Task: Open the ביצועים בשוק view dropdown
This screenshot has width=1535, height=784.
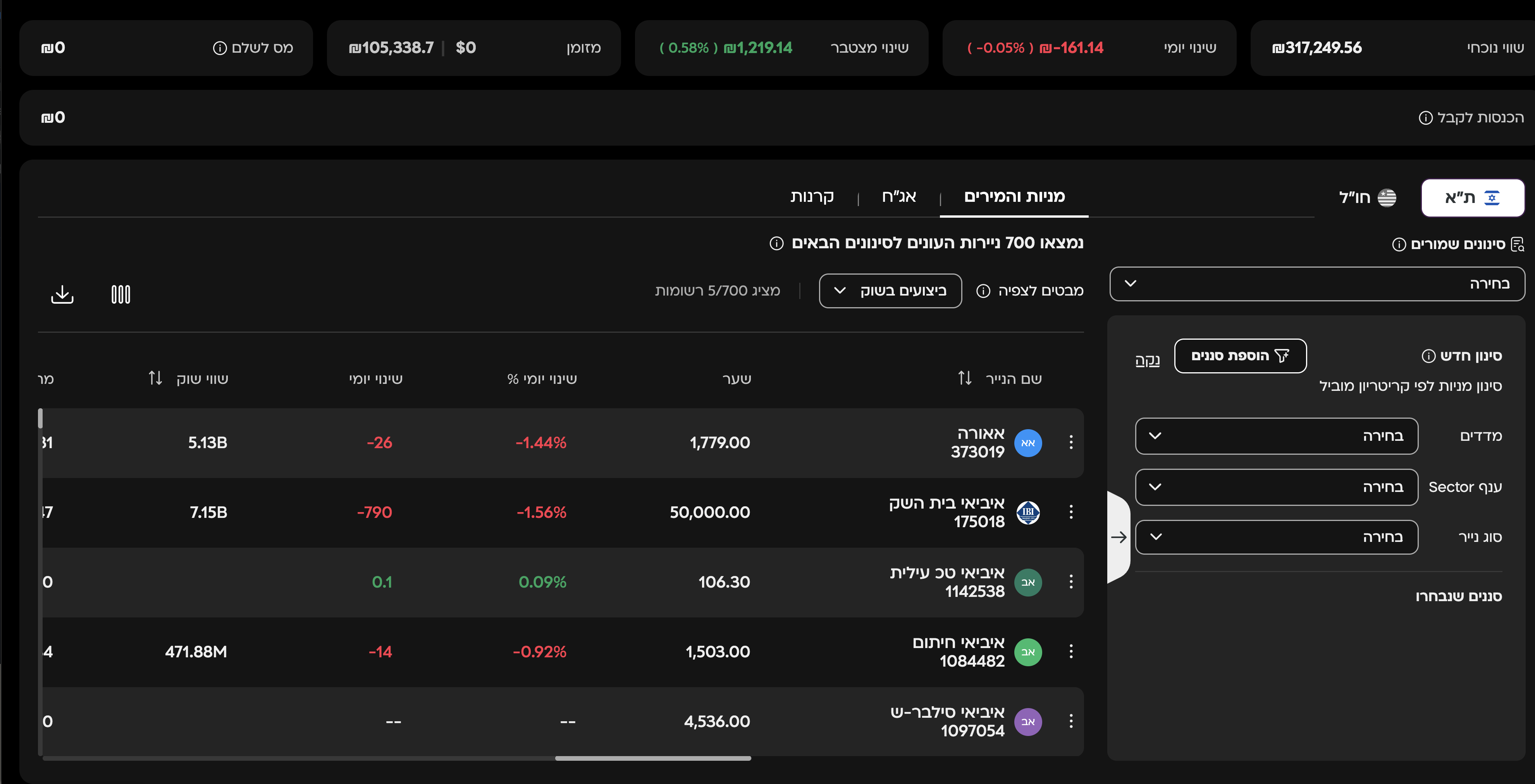Action: [890, 291]
